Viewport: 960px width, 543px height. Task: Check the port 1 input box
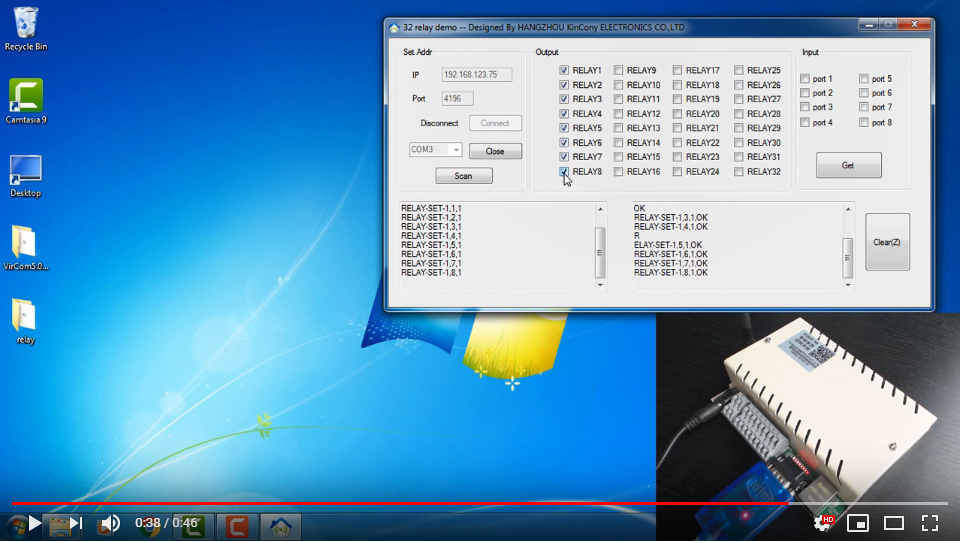805,78
